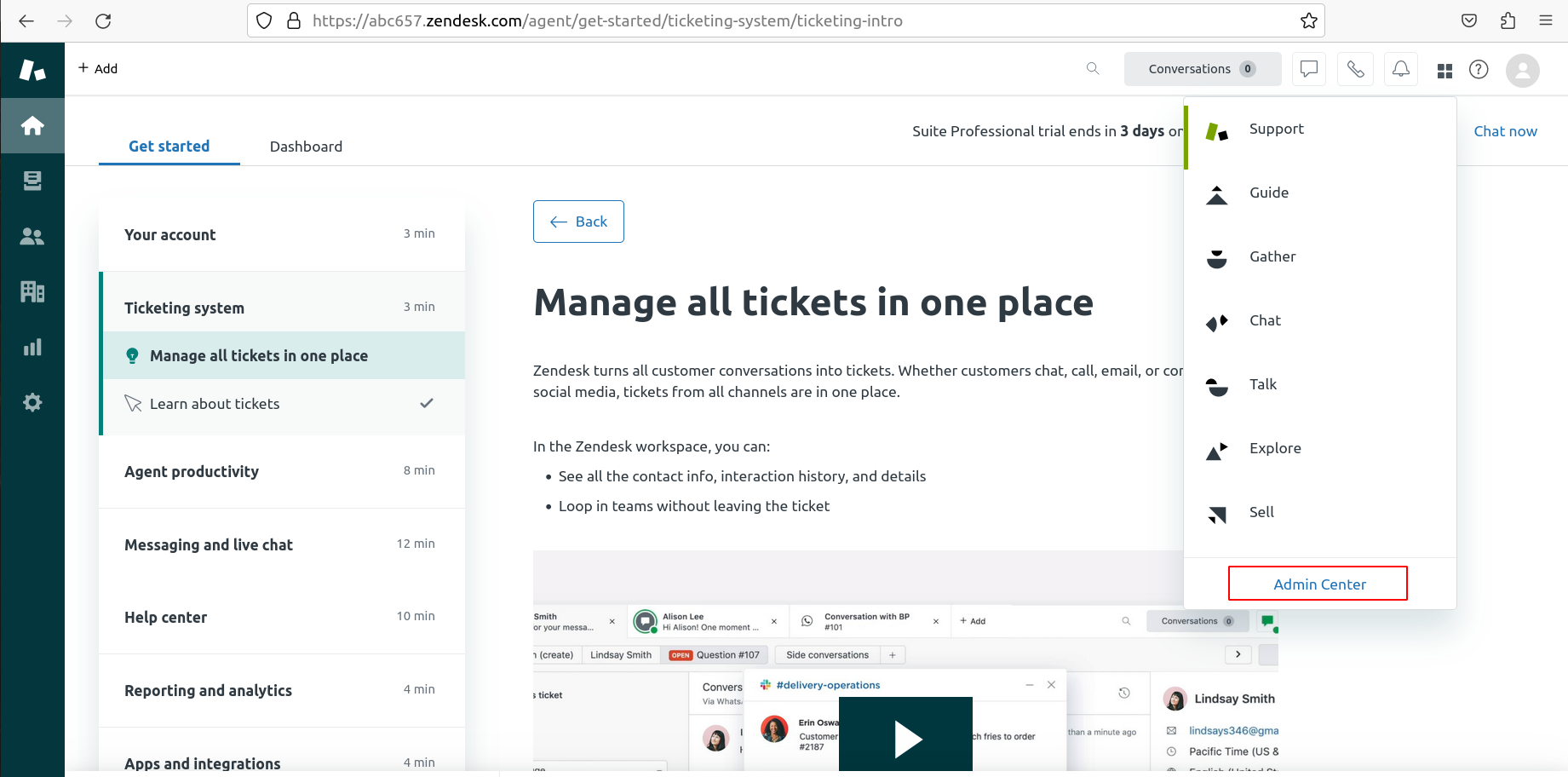
Task: Reload the page with refresh icon
Action: pyautogui.click(x=103, y=21)
